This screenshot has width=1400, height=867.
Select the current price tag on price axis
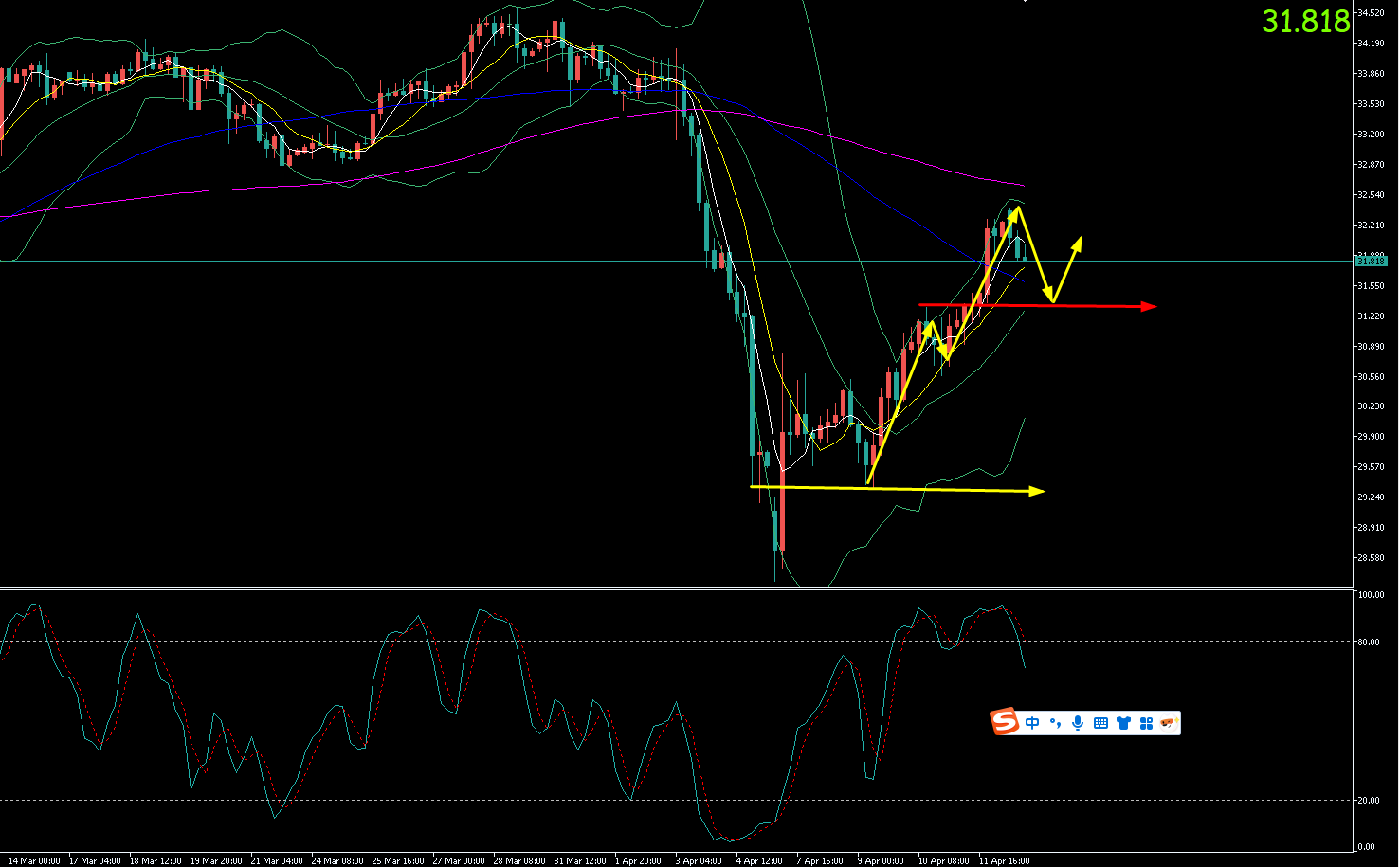(x=1371, y=261)
